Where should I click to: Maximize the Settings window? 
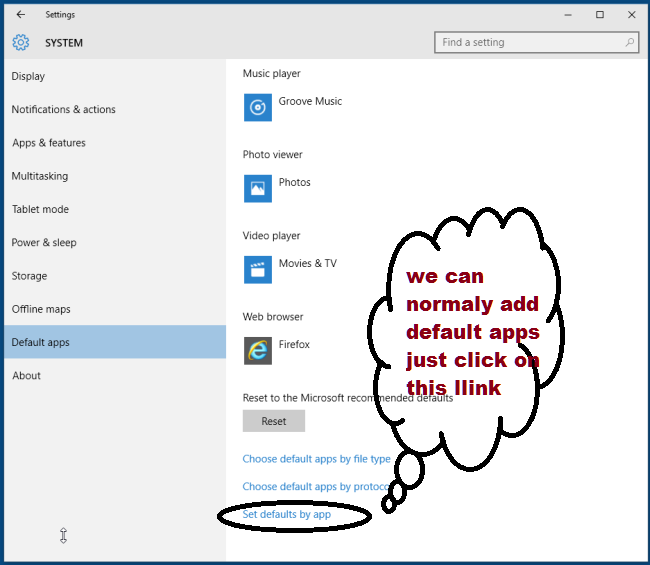[600, 15]
